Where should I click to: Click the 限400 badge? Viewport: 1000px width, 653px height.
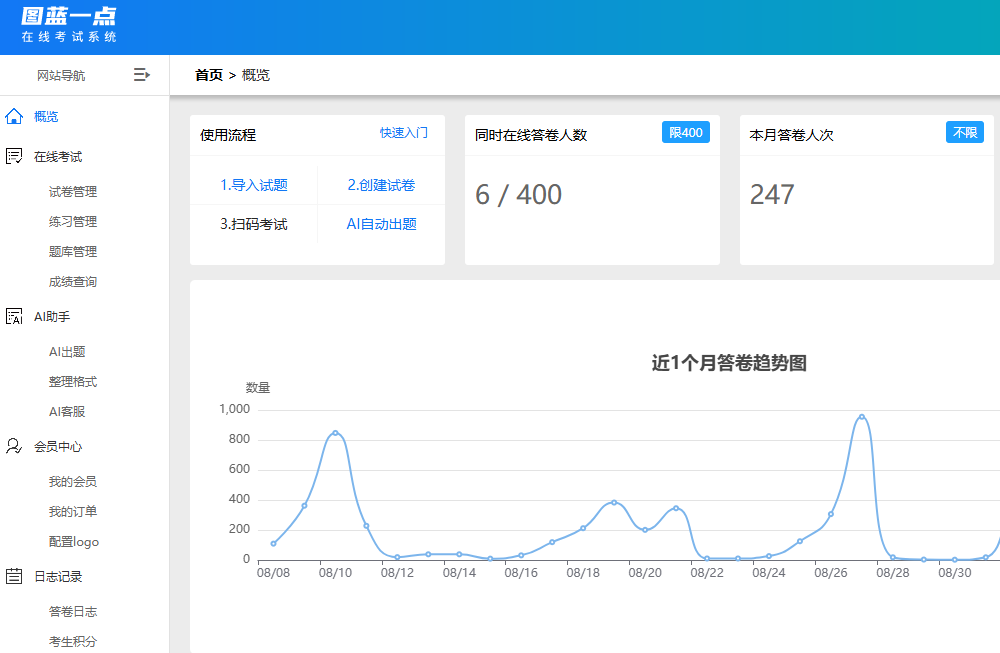coord(686,133)
